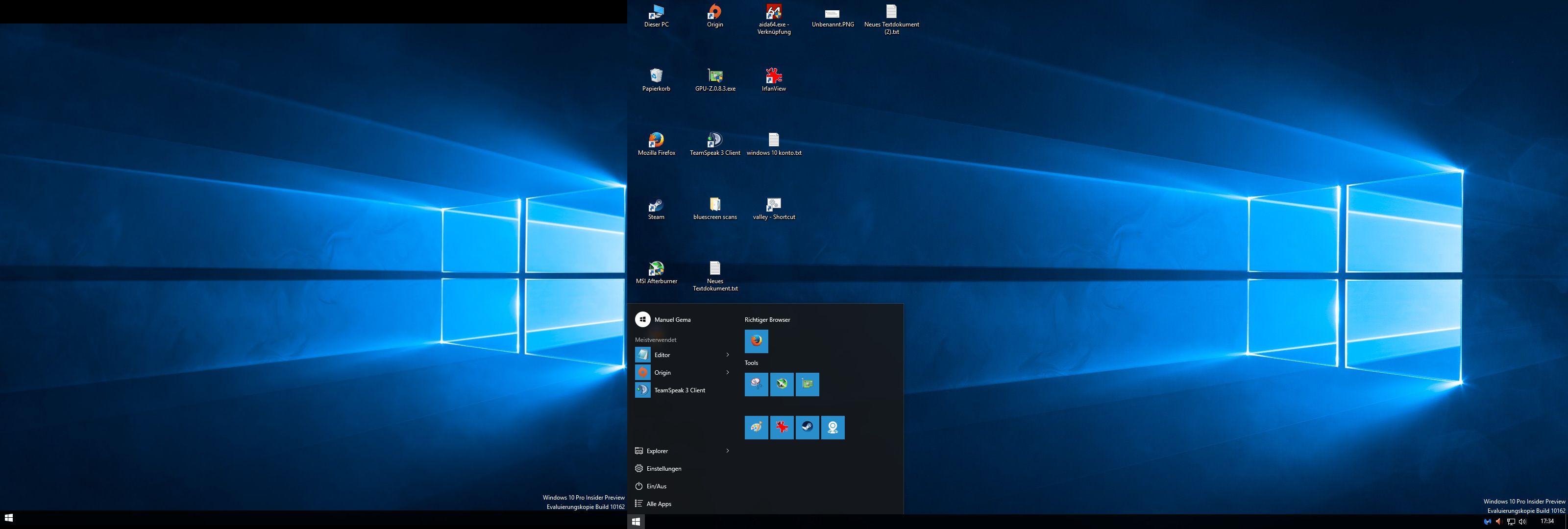Expand the Editor jump list arrow
This screenshot has height=529, width=1568.
[x=727, y=355]
